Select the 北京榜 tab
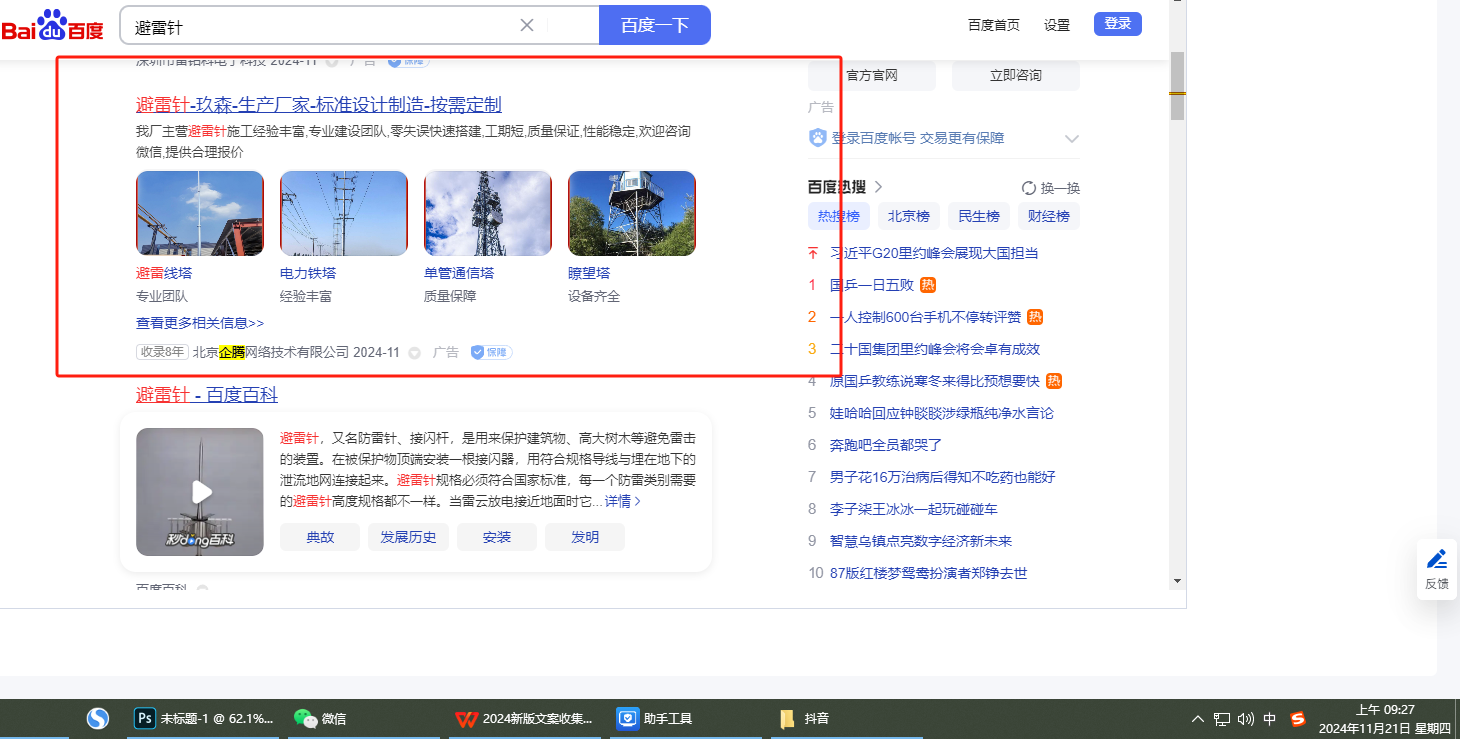 click(x=909, y=216)
